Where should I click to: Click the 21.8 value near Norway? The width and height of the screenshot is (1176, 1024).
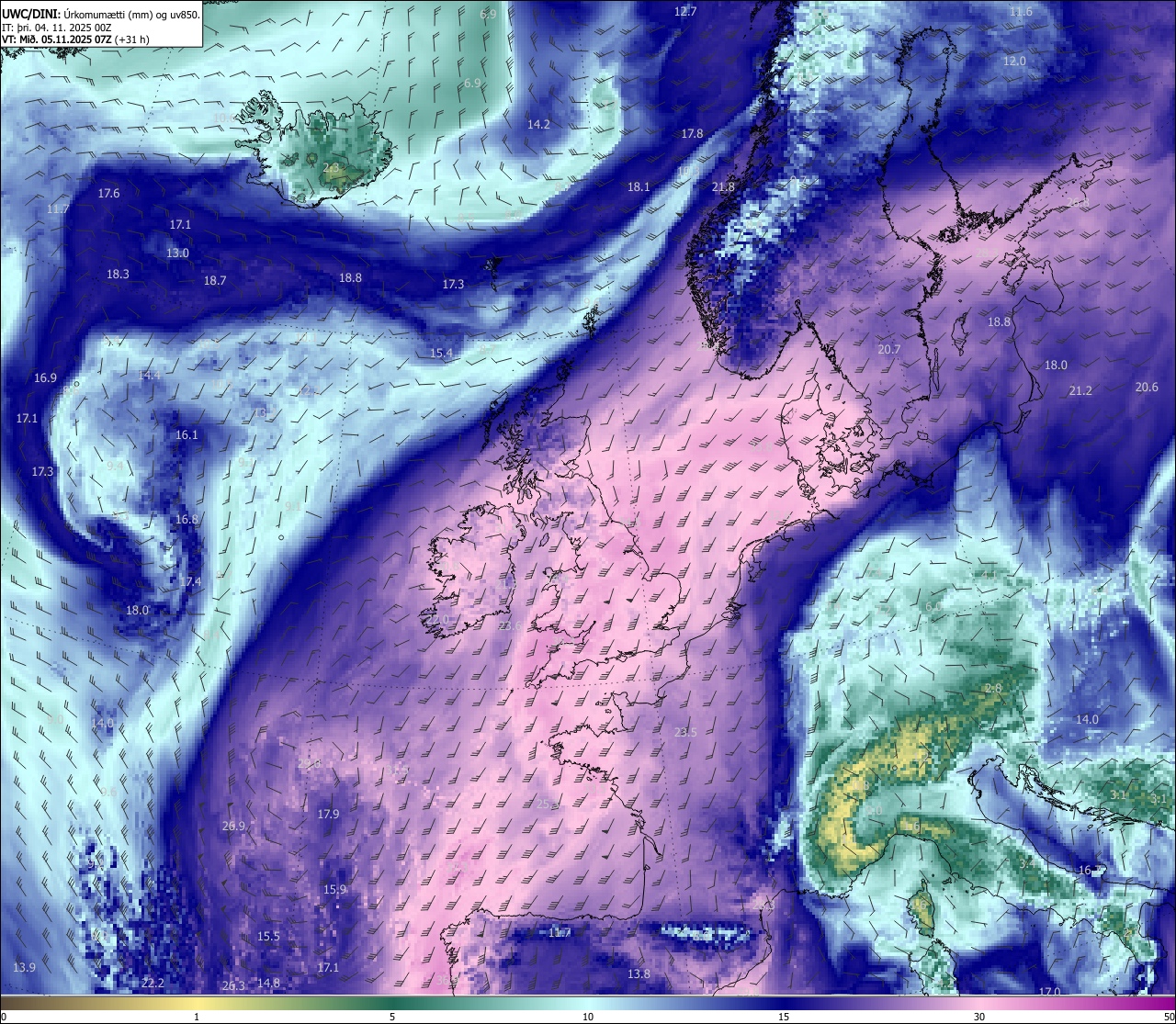click(x=724, y=187)
